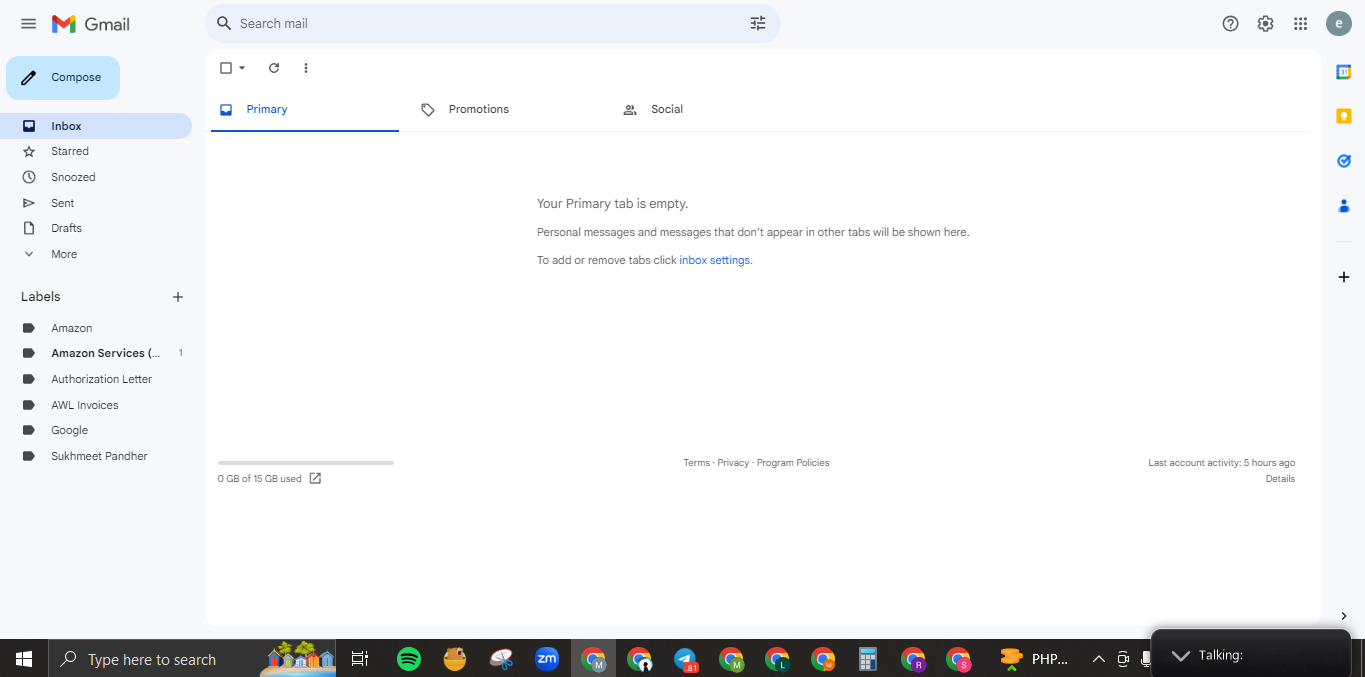Open Task View on the taskbar
The height and width of the screenshot is (677, 1365).
[360, 659]
